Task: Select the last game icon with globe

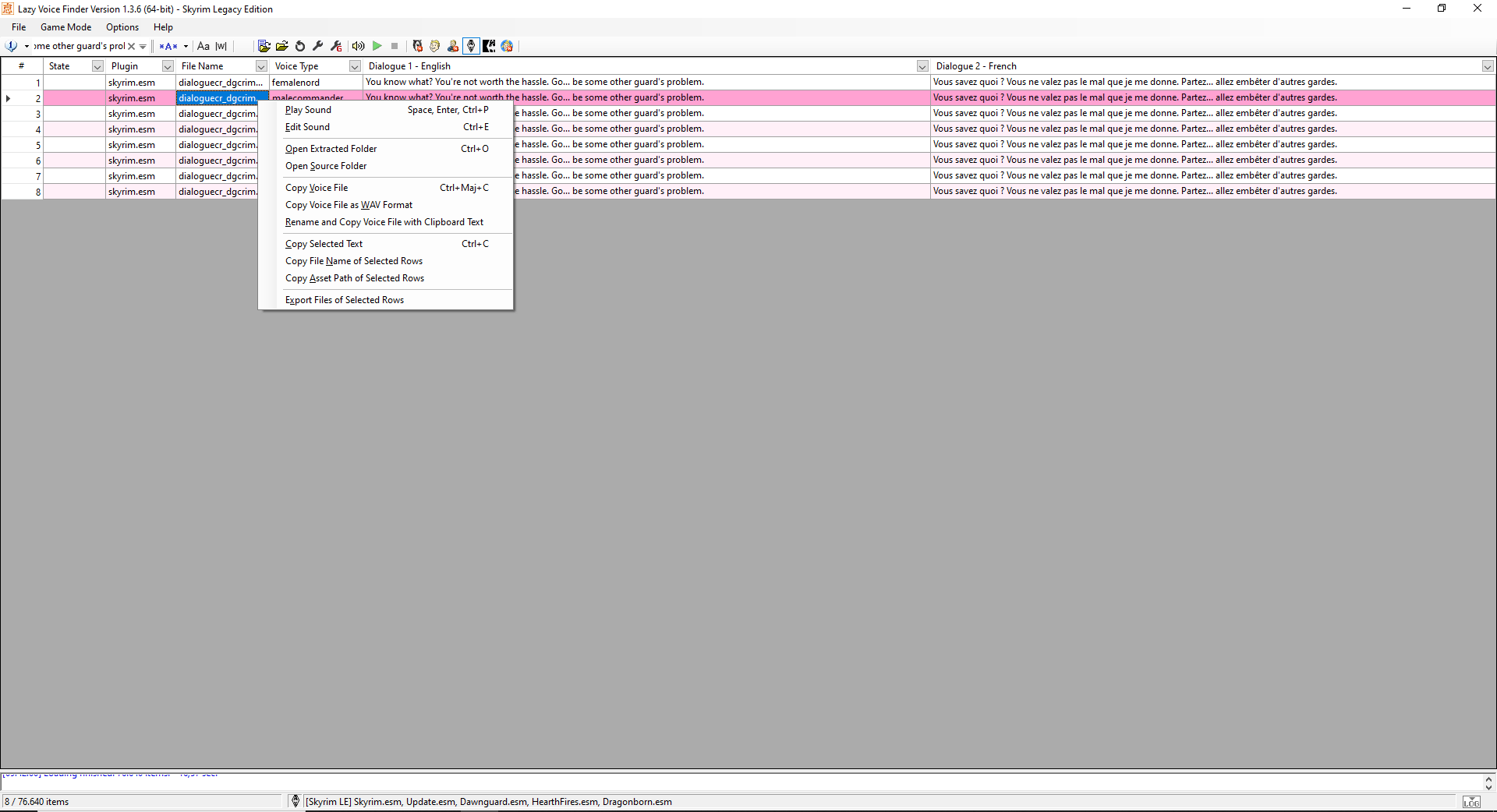Action: coord(507,46)
